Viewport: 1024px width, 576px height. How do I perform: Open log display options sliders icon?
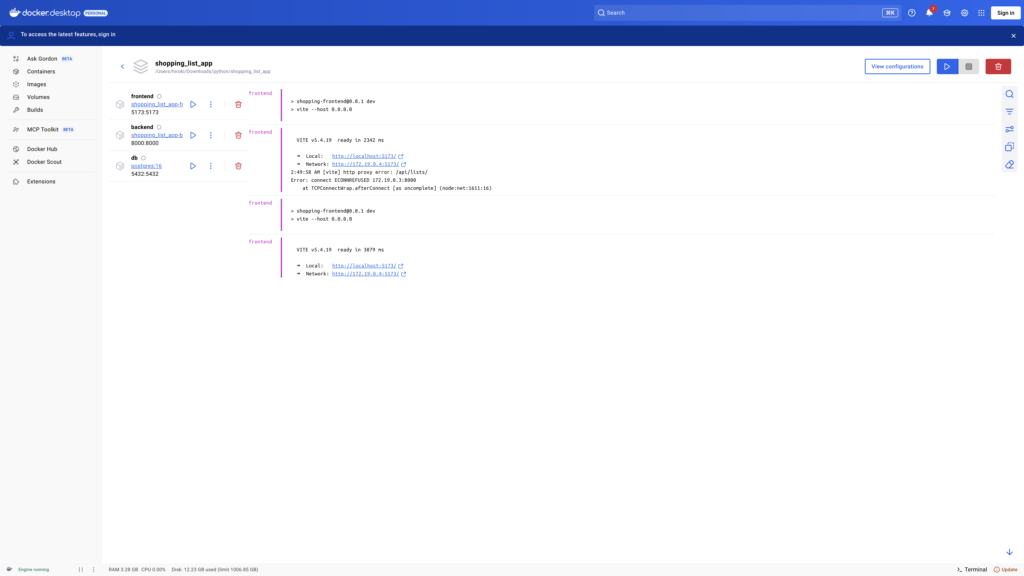(1010, 129)
